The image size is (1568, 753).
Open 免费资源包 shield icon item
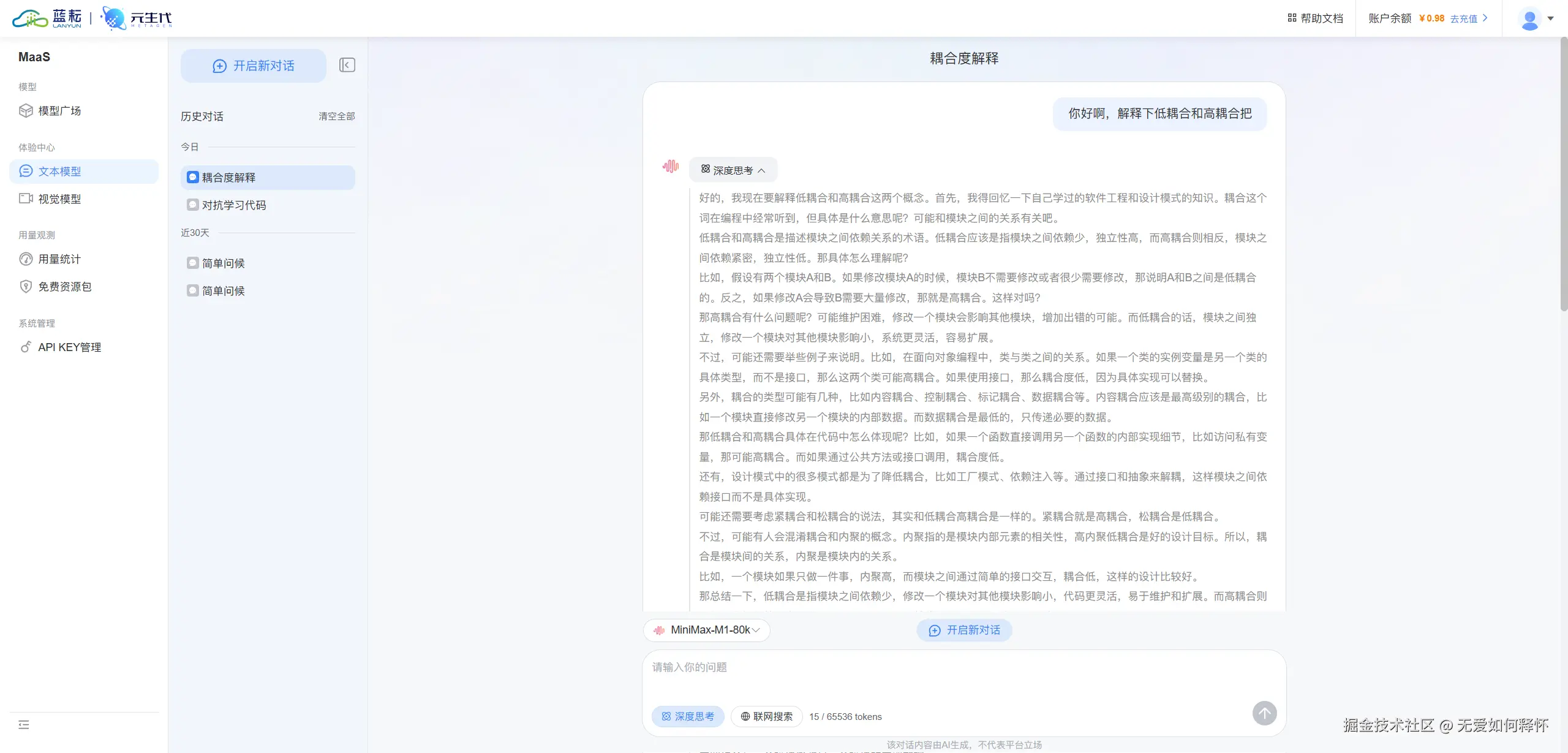point(26,287)
